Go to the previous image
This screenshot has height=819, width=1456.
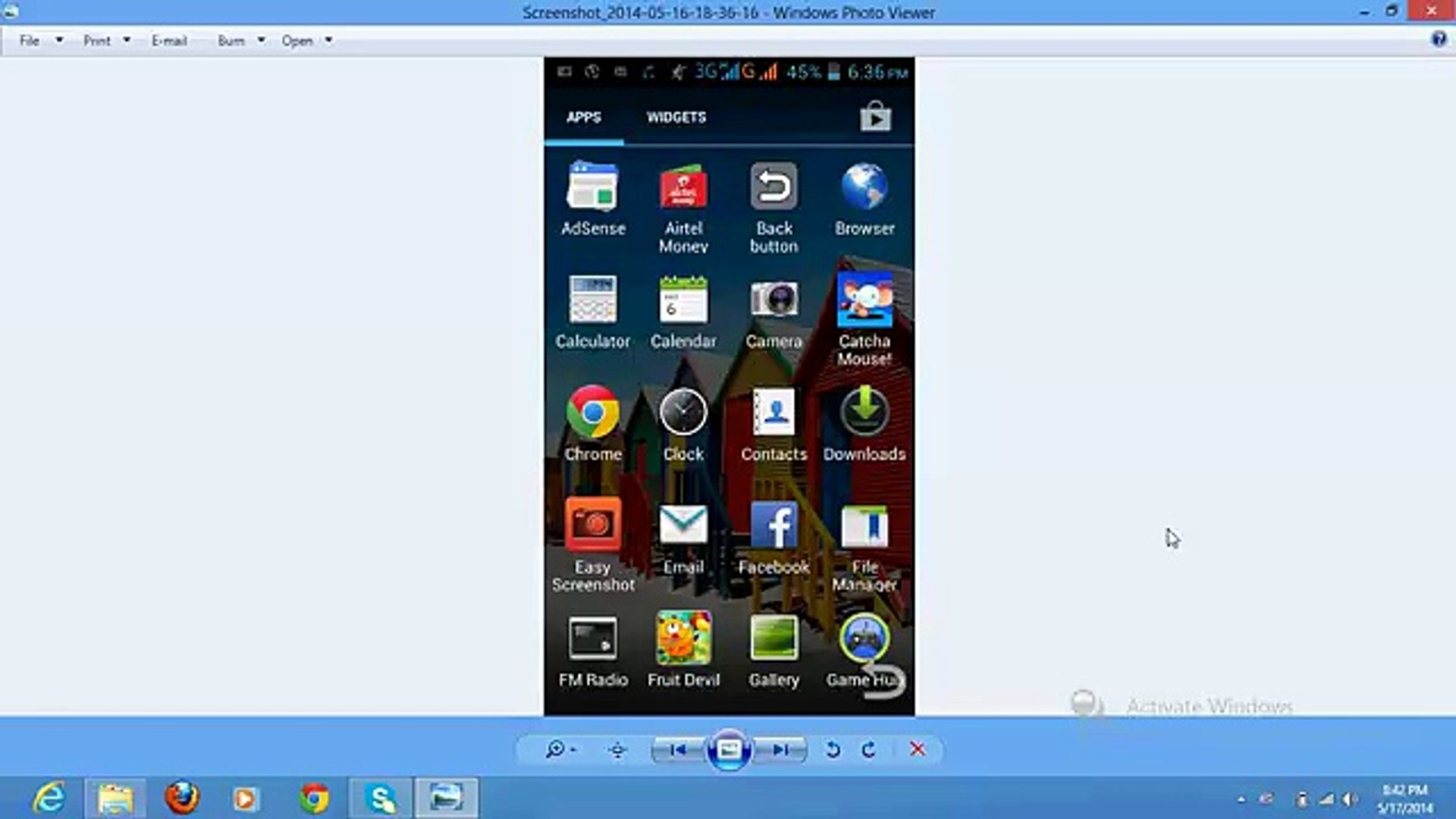(679, 749)
